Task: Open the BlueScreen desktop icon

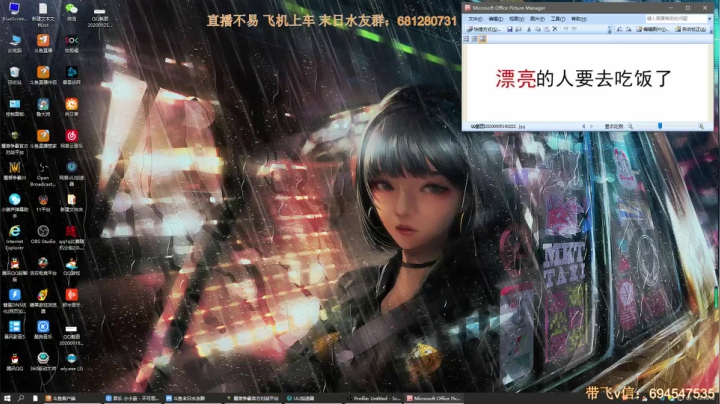Action: tap(15, 12)
